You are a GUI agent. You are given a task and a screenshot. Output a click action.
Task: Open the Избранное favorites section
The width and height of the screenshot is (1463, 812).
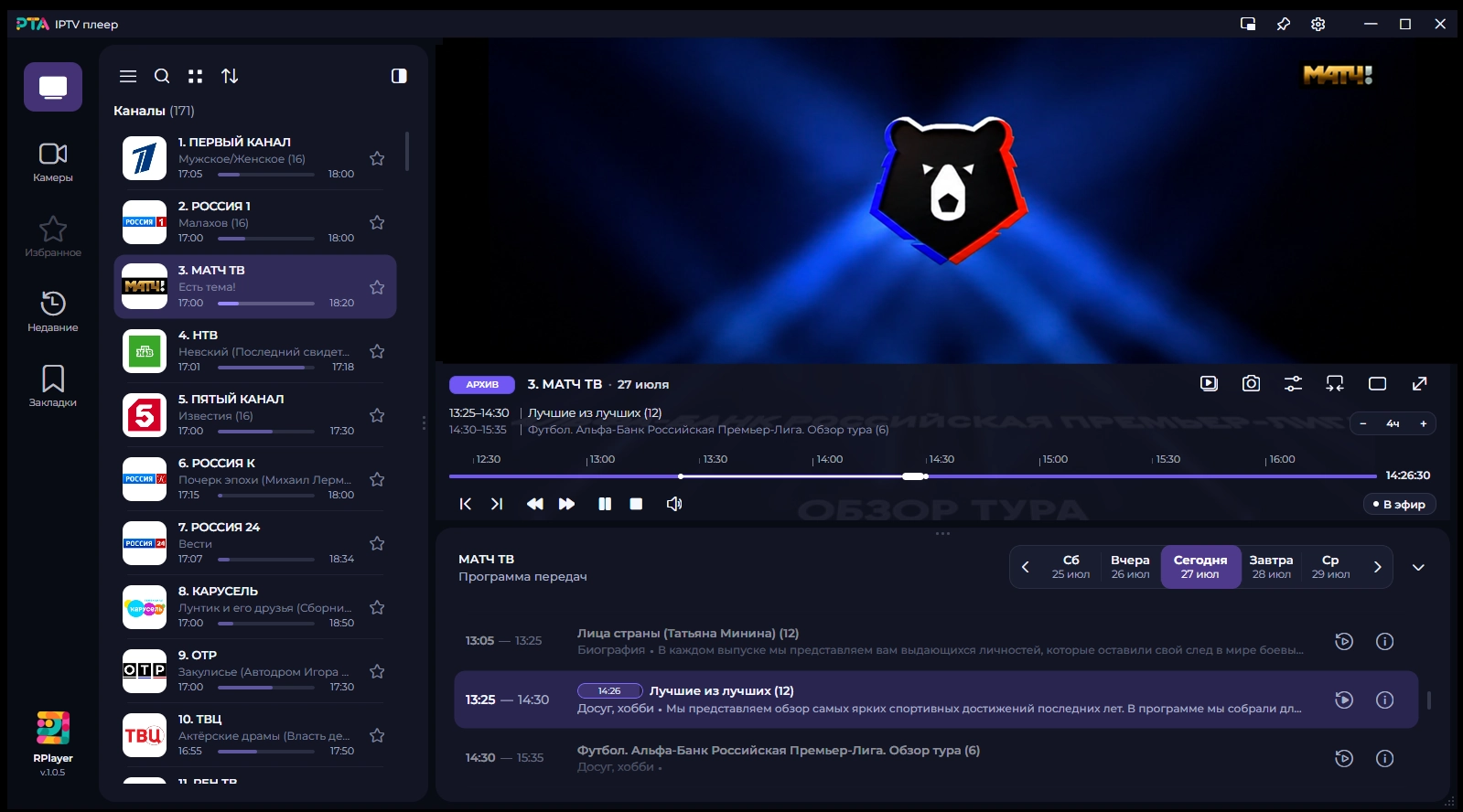[53, 237]
